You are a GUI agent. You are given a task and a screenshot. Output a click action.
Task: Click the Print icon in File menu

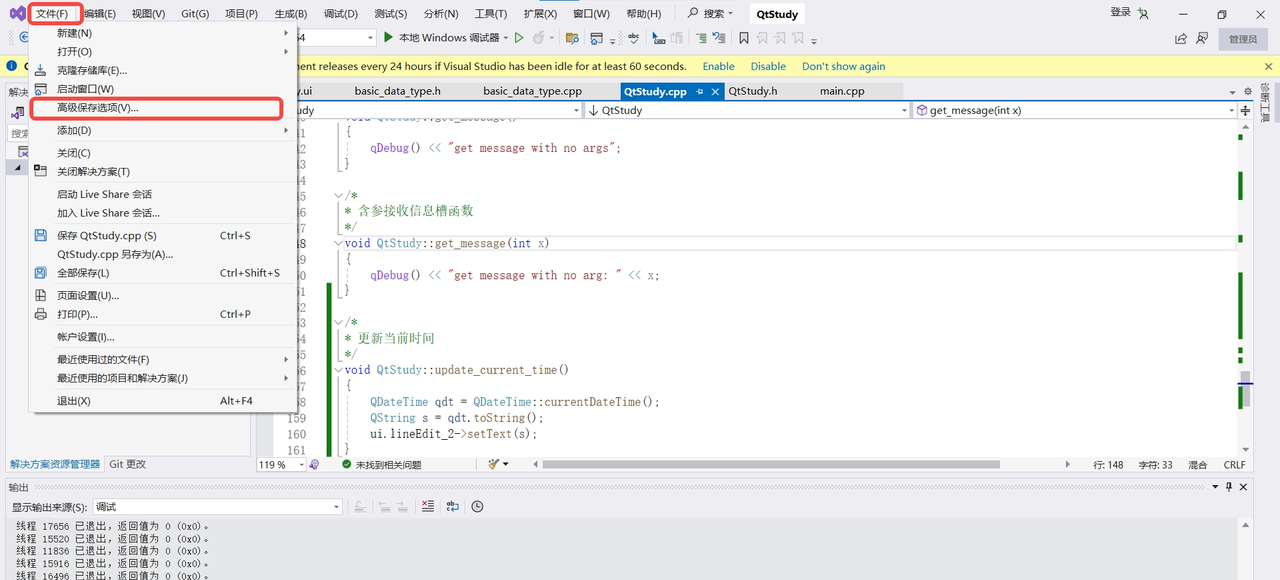click(x=41, y=314)
